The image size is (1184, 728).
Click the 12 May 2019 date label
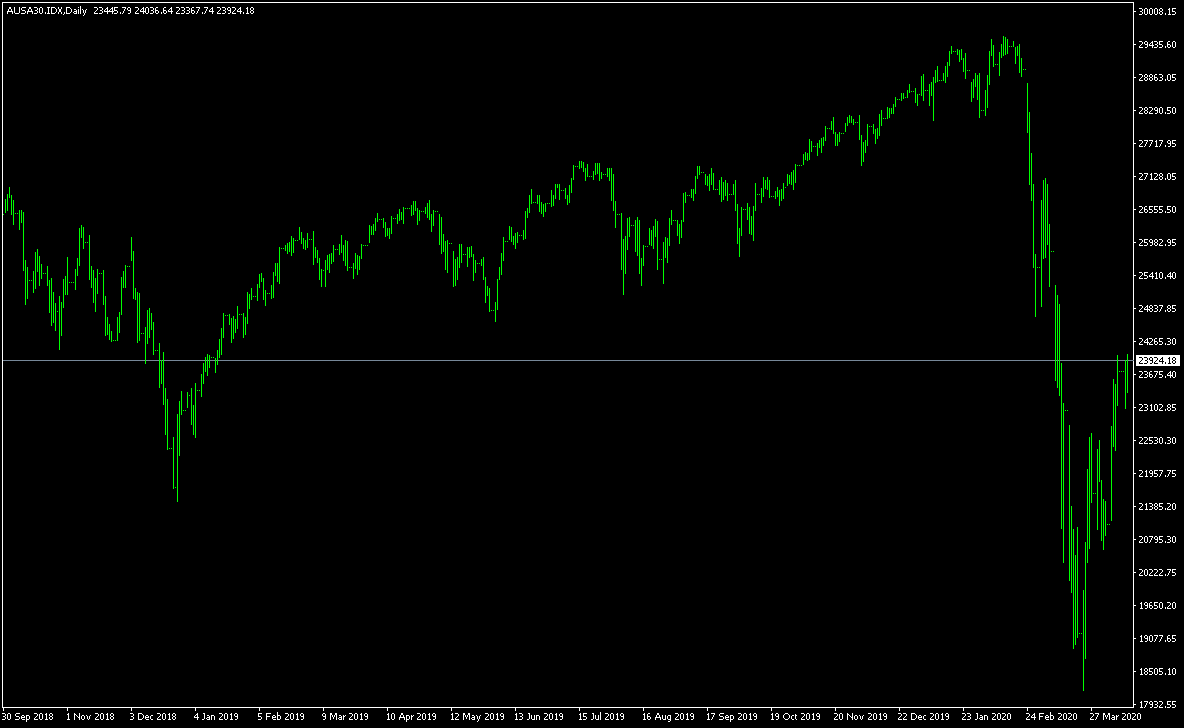(x=477, y=717)
